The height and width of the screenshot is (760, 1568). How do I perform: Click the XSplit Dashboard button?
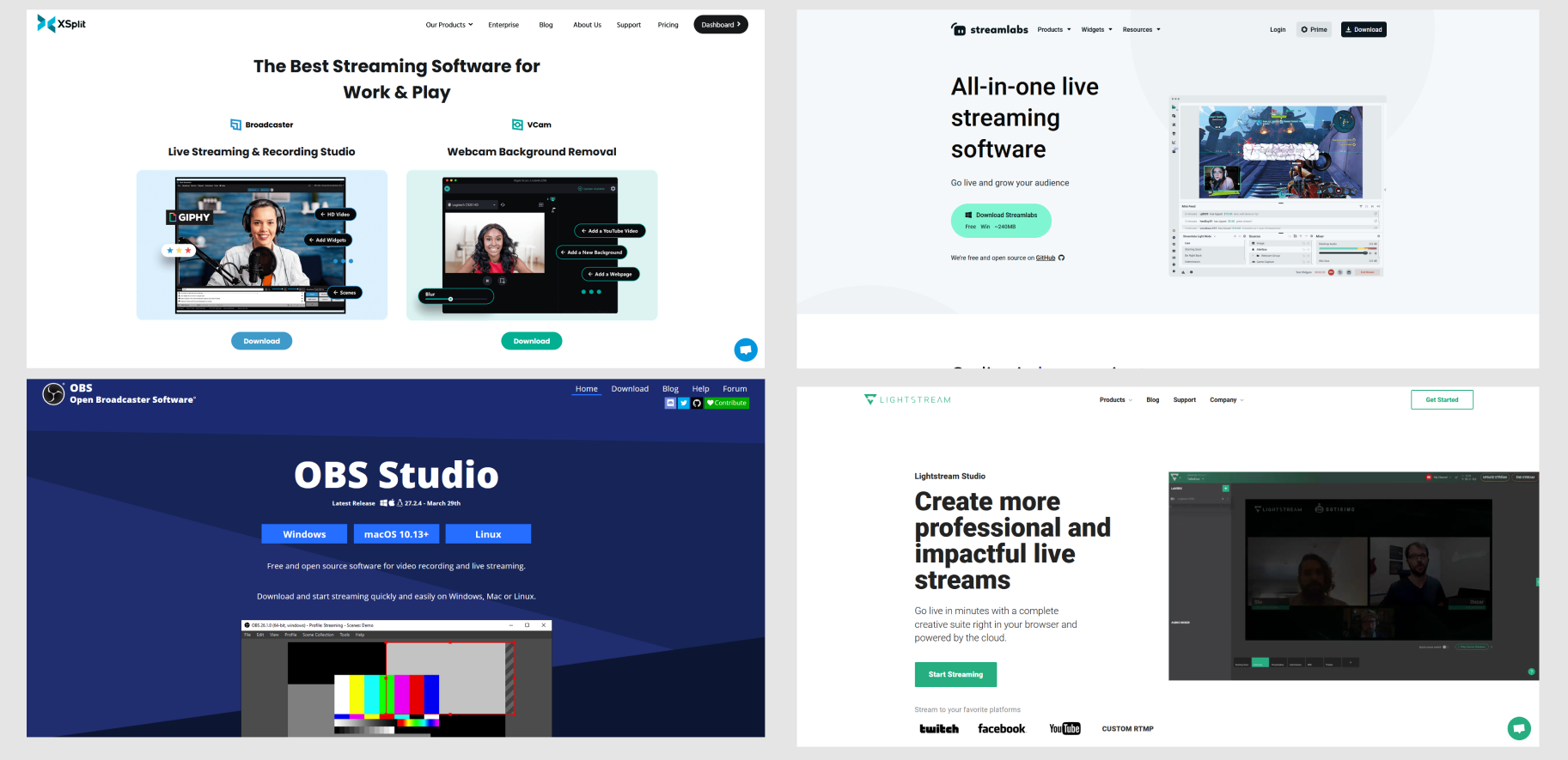pos(721,25)
